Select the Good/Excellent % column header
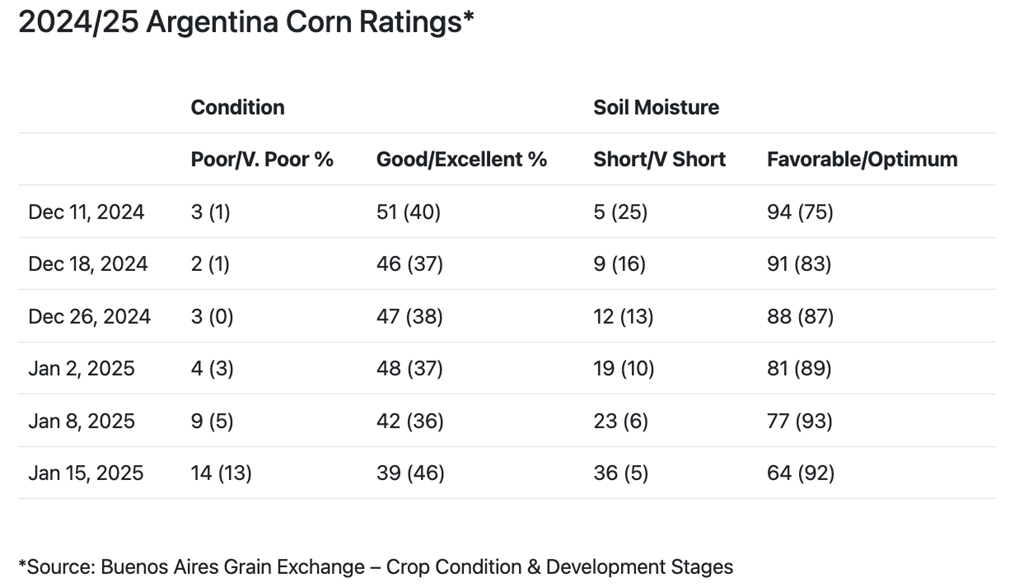The image size is (1024, 587). click(x=461, y=159)
